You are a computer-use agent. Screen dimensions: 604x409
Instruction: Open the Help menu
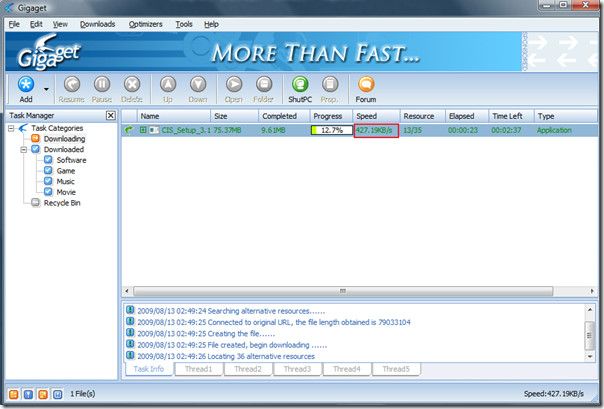tap(211, 24)
